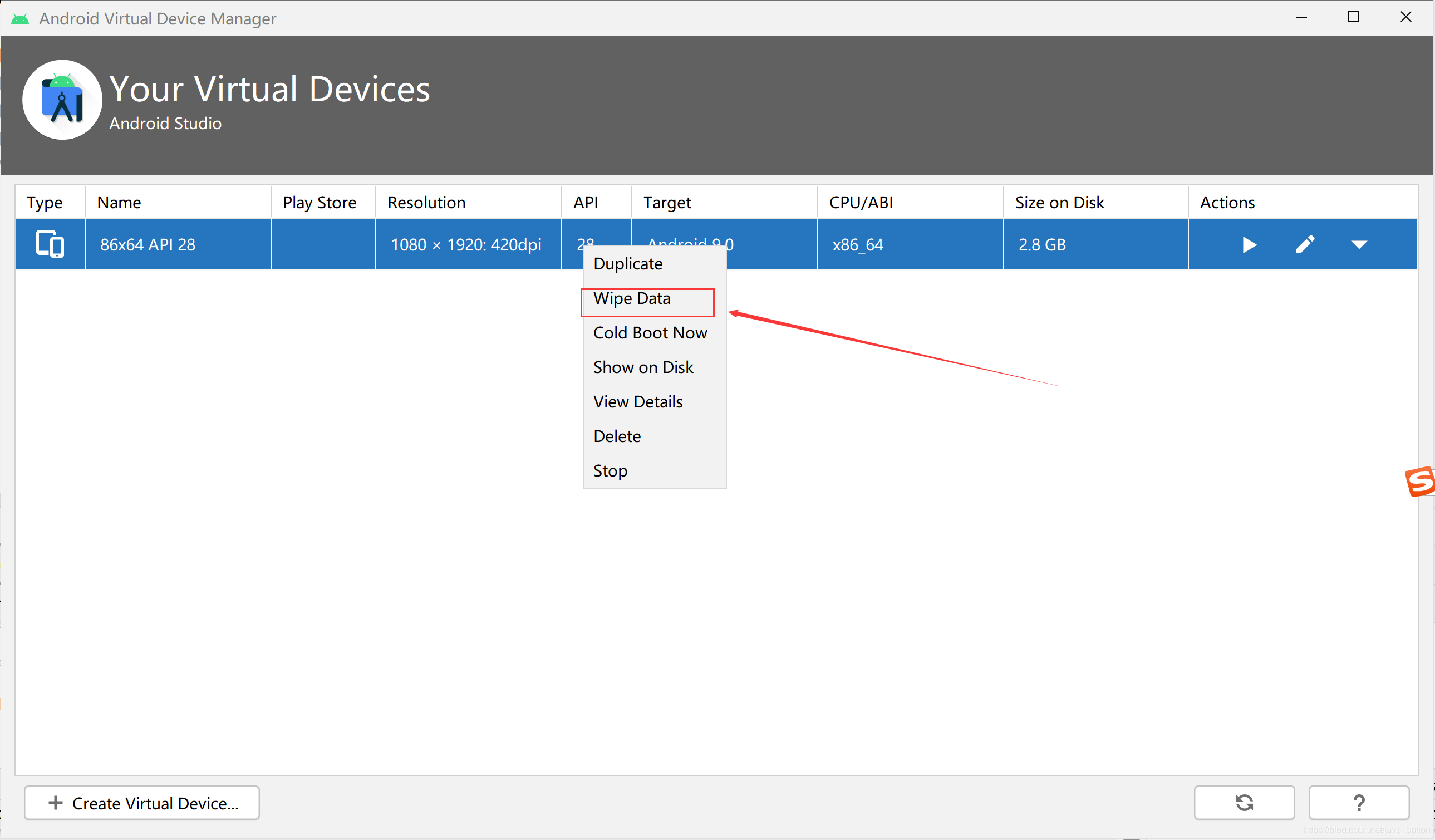Screen dimensions: 1435x840
Task: Select Cold Boot Now option
Action: coord(650,332)
